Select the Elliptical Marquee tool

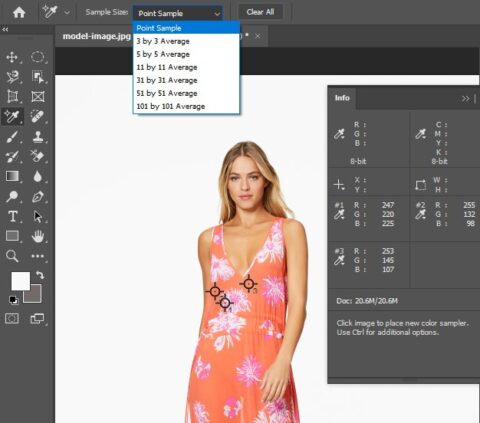coord(38,57)
